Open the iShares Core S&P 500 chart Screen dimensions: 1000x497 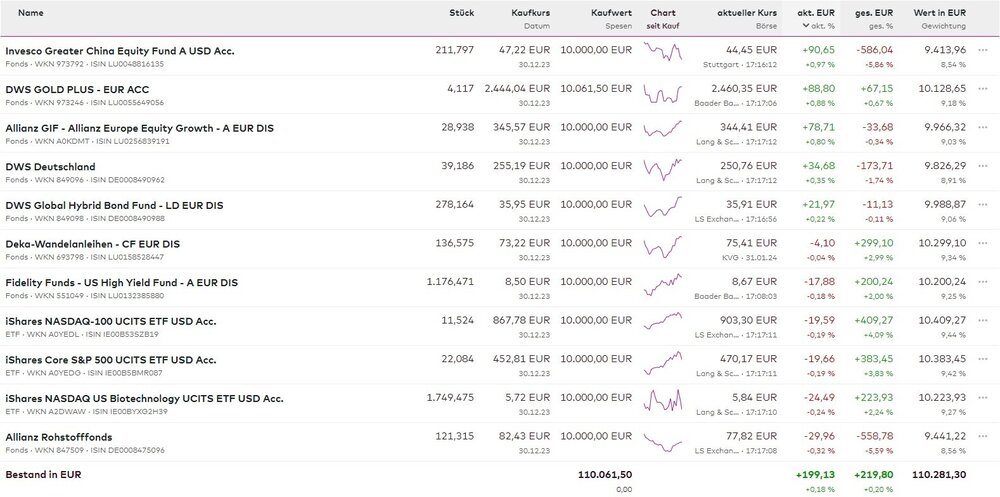click(663, 365)
